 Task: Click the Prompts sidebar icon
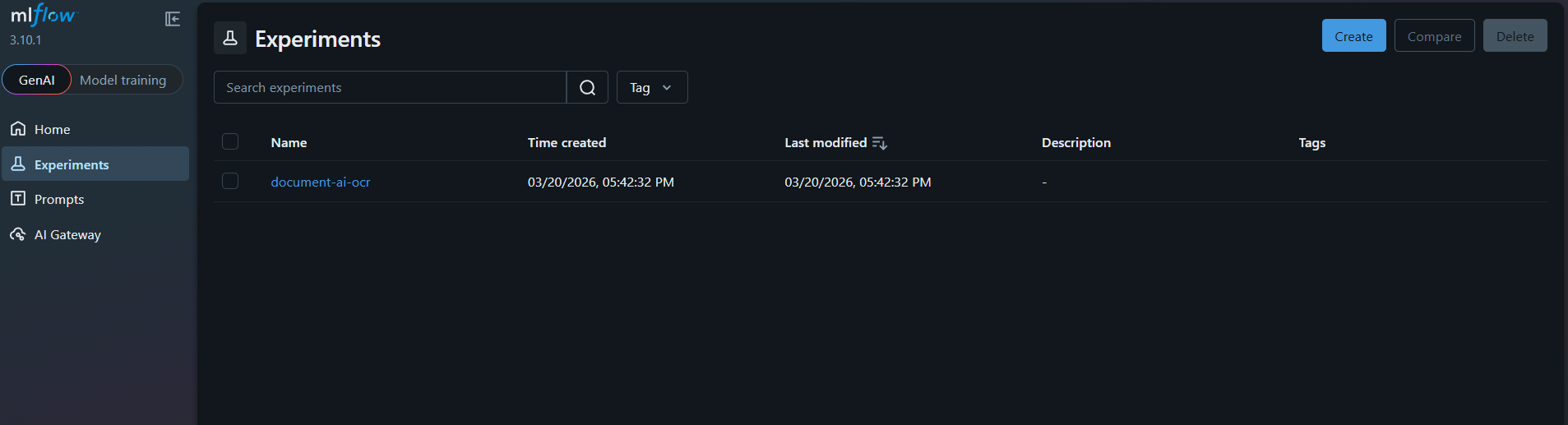coord(18,199)
